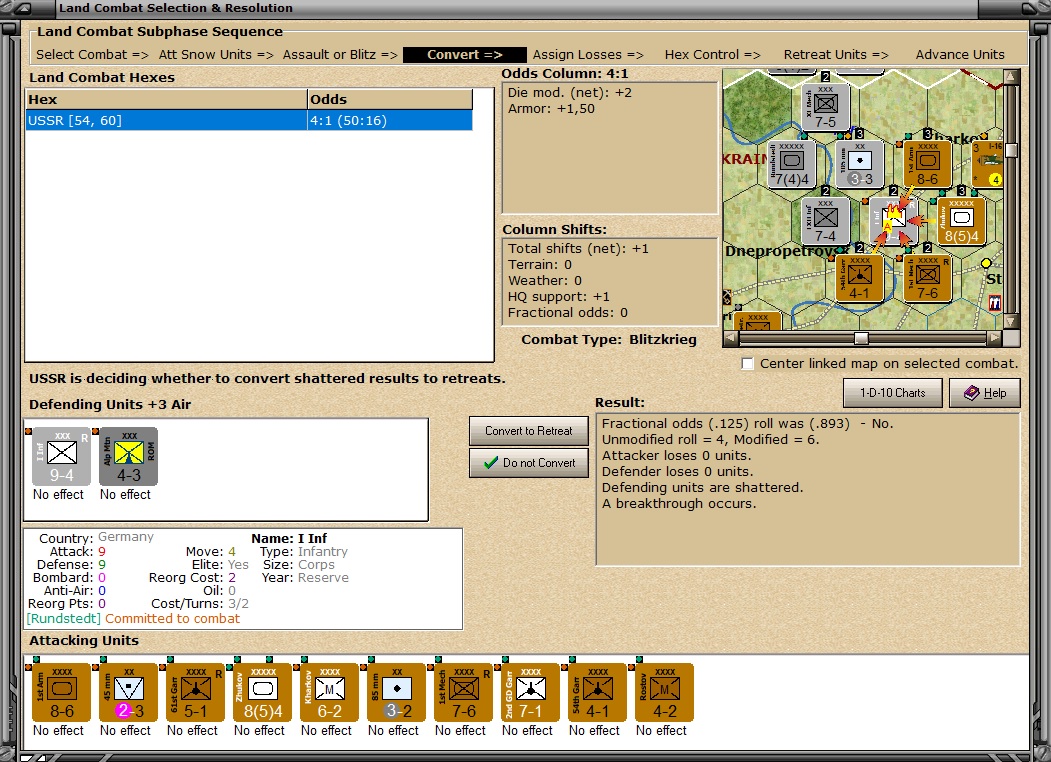
Task: Select the Zhukov 8(5)4 attacking unit counter
Action: [x=260, y=692]
